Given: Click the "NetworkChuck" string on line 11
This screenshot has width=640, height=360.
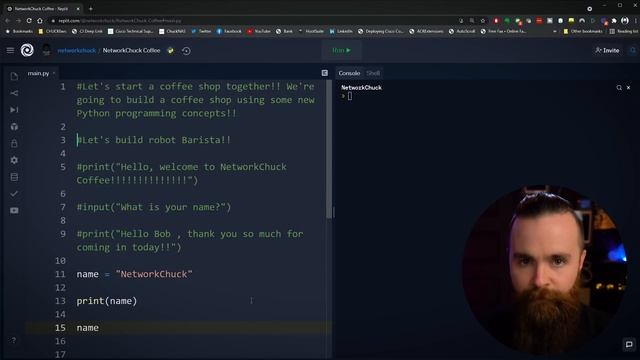Looking at the screenshot, I should (x=154, y=274).
